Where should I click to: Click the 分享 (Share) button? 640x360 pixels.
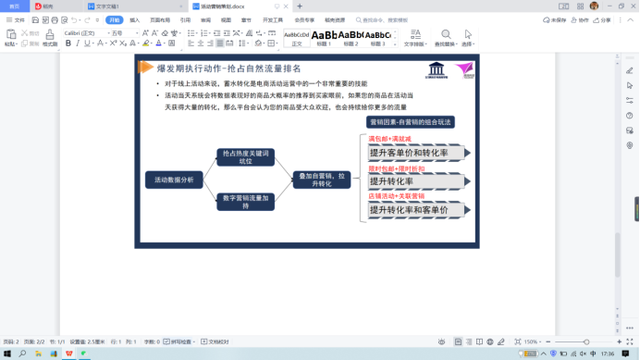[602, 20]
